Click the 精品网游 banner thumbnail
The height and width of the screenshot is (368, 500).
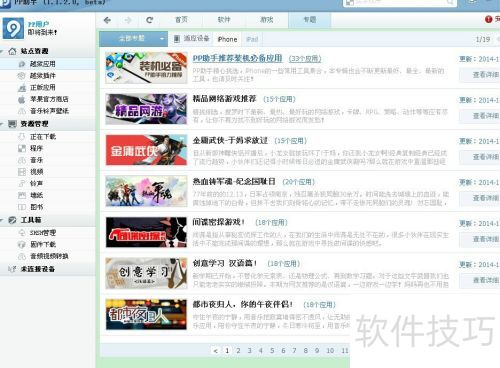point(146,109)
